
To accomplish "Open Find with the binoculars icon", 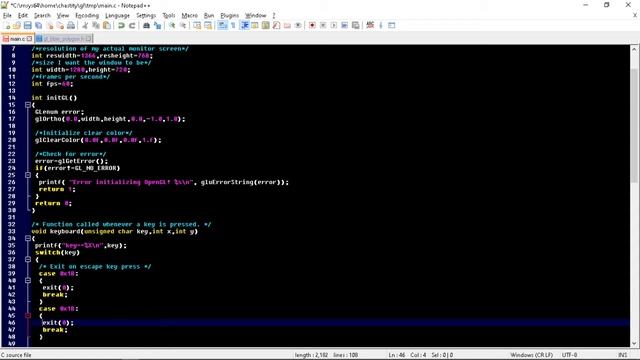I will click(146, 25).
